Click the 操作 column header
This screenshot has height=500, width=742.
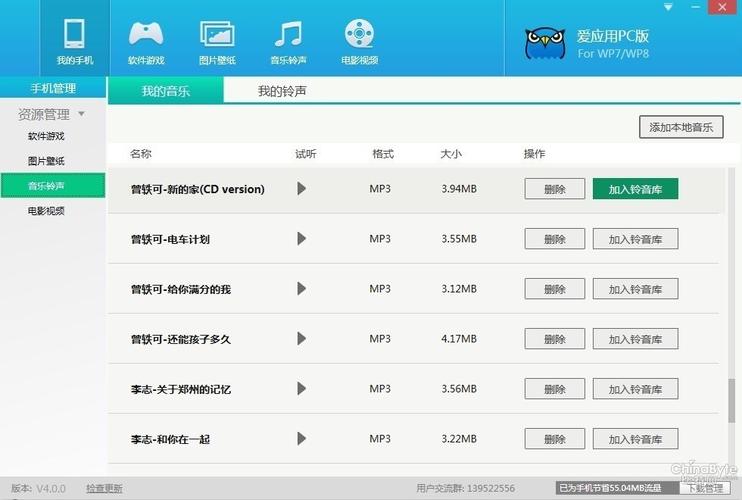click(534, 154)
